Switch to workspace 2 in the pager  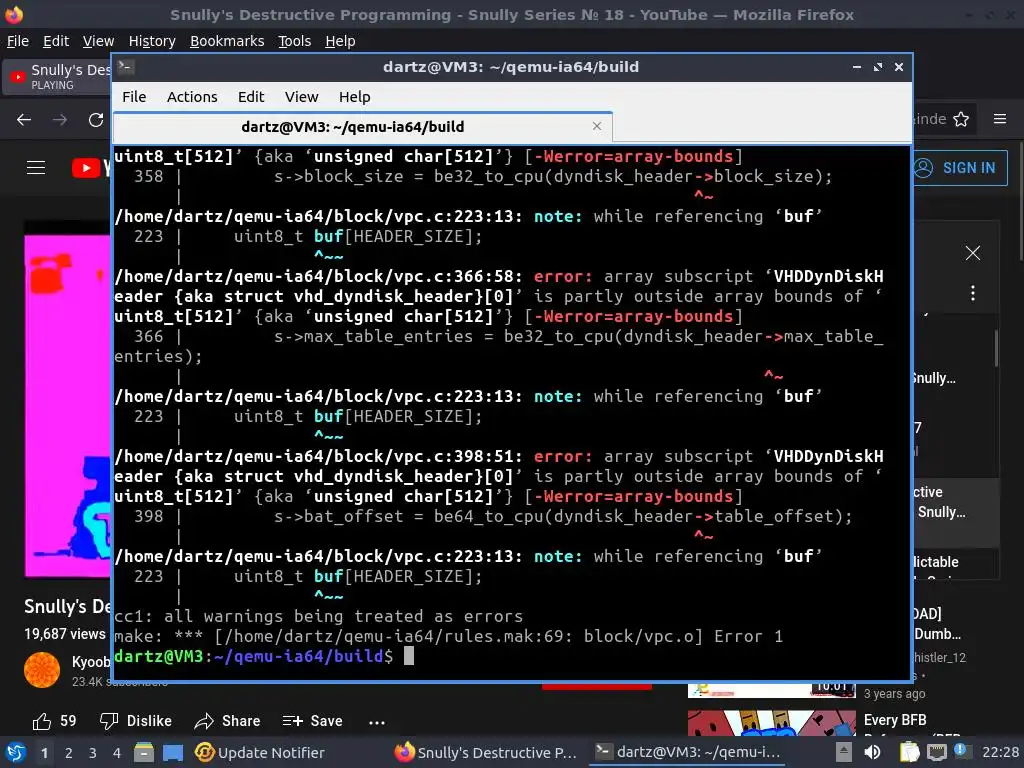[x=69, y=753]
